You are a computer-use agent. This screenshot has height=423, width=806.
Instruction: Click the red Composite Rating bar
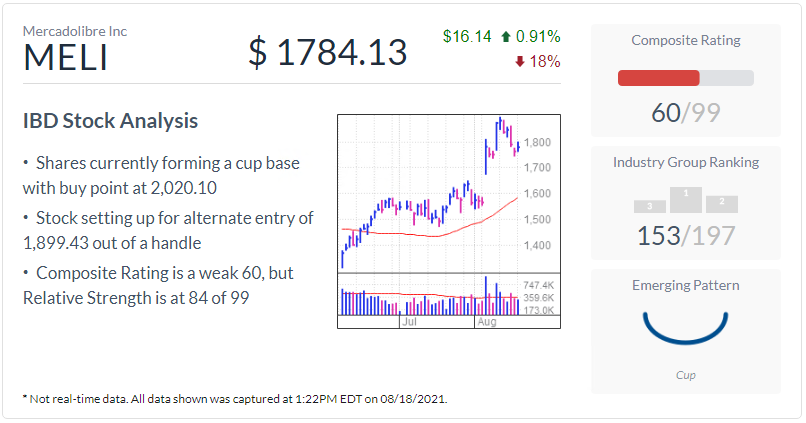pos(659,78)
